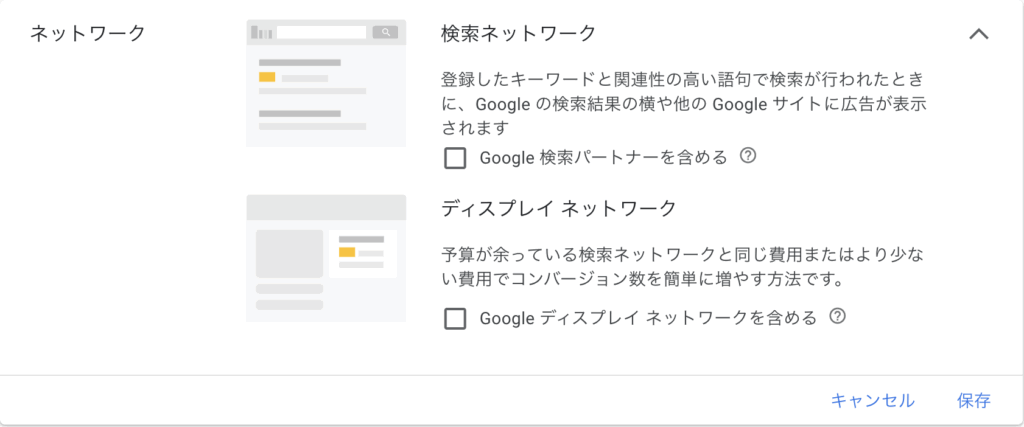
Task: Click the magnifier icon in search illustration
Action: 385,32
